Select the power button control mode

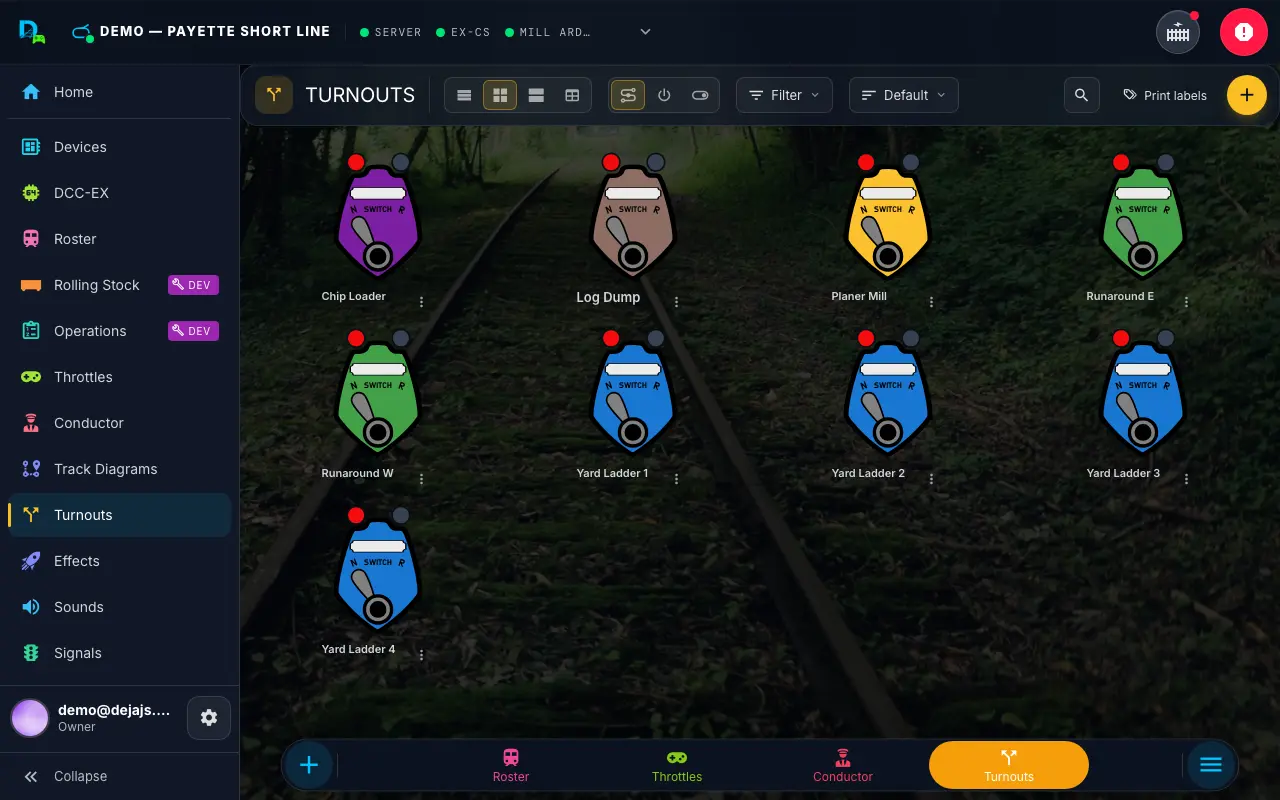(664, 95)
